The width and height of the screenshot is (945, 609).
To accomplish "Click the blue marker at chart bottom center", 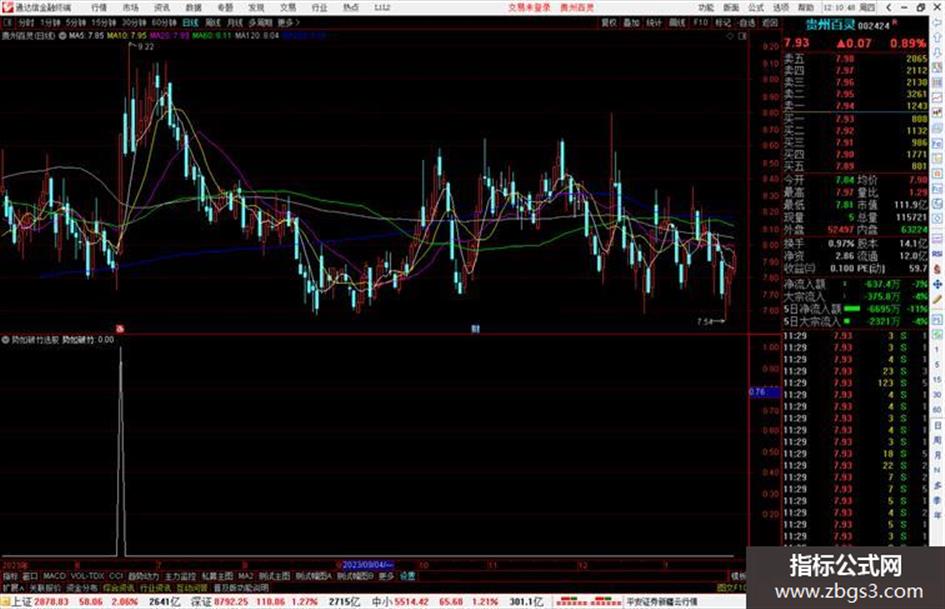I will pos(476,329).
